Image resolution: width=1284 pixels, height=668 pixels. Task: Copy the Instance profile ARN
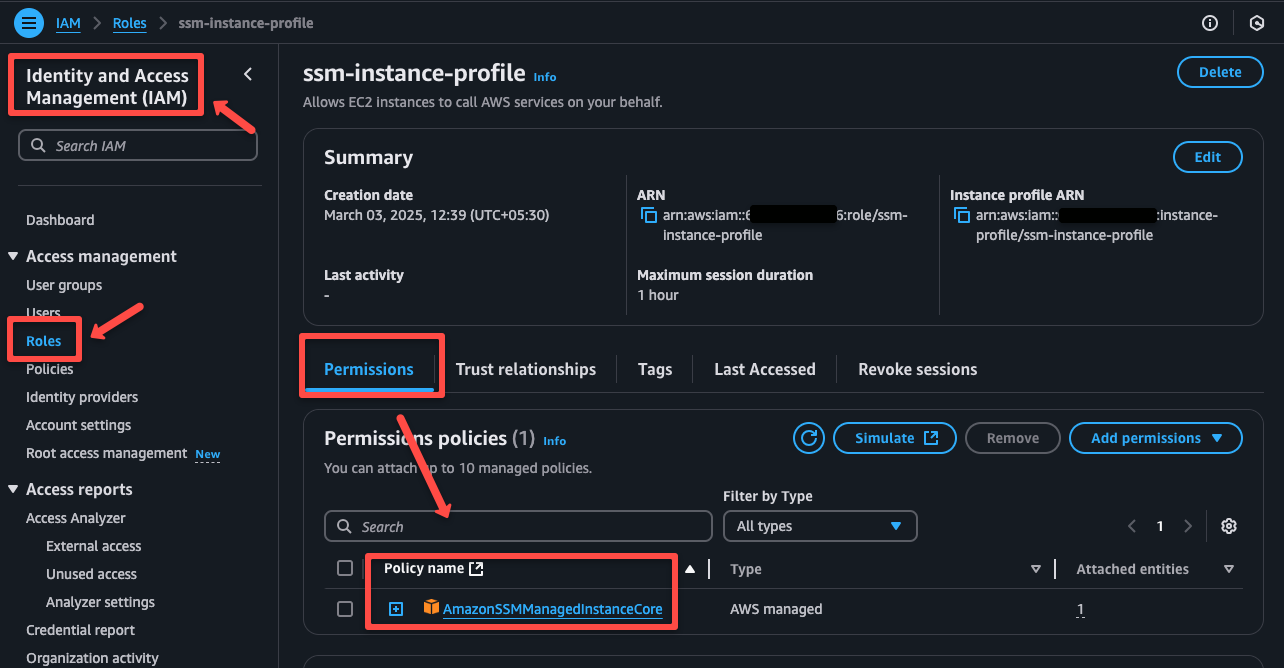[961, 215]
